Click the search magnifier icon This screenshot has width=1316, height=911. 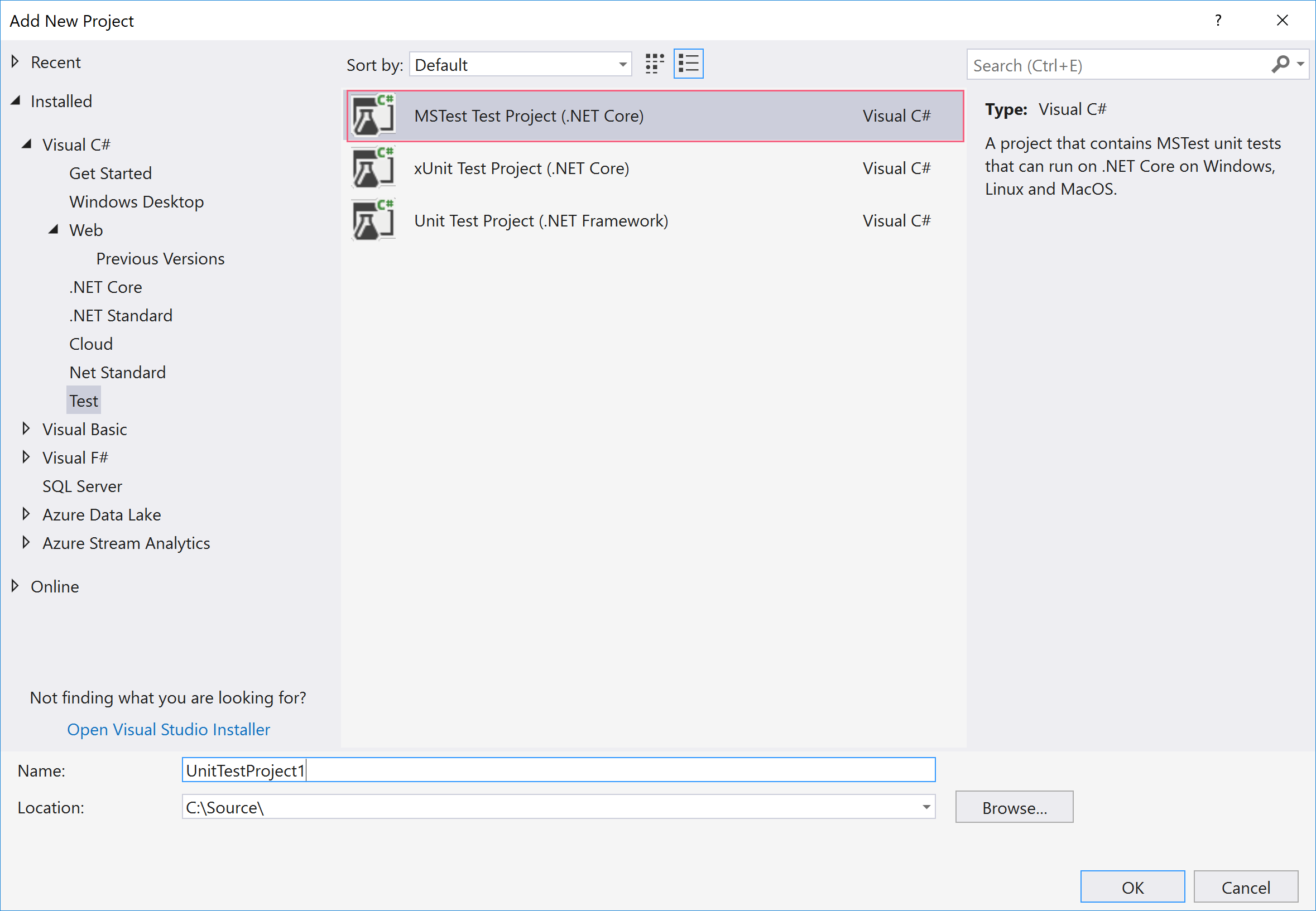1281,64
